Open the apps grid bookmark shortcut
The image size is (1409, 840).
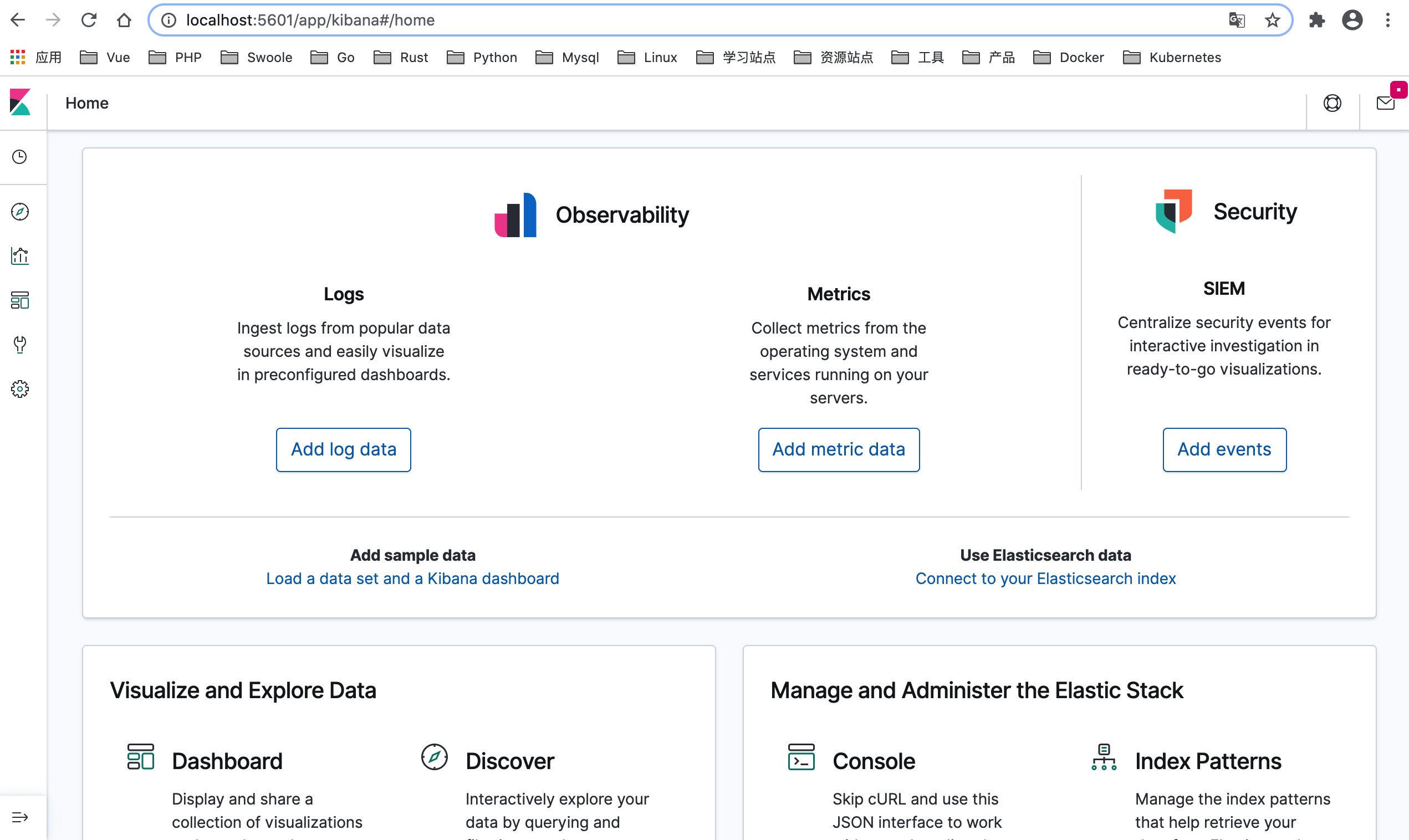[x=35, y=57]
